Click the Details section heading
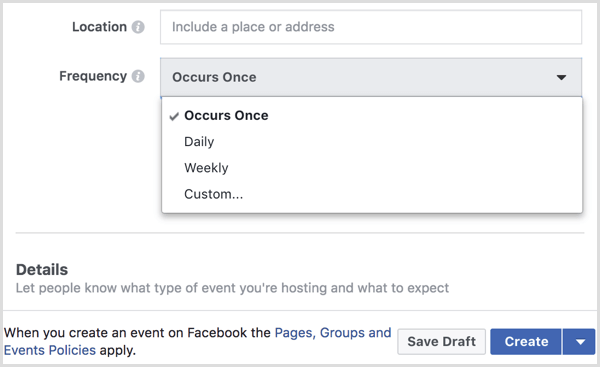 click(42, 270)
